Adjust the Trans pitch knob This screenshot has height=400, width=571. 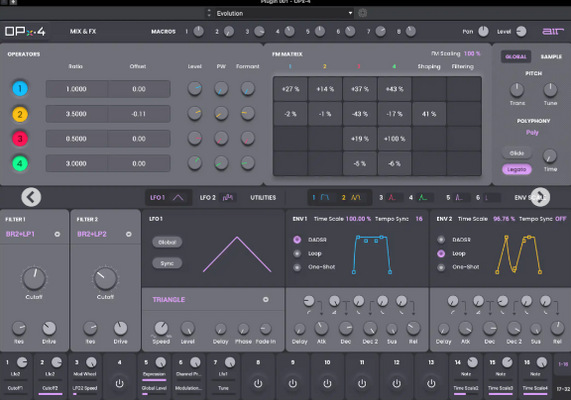517,89
